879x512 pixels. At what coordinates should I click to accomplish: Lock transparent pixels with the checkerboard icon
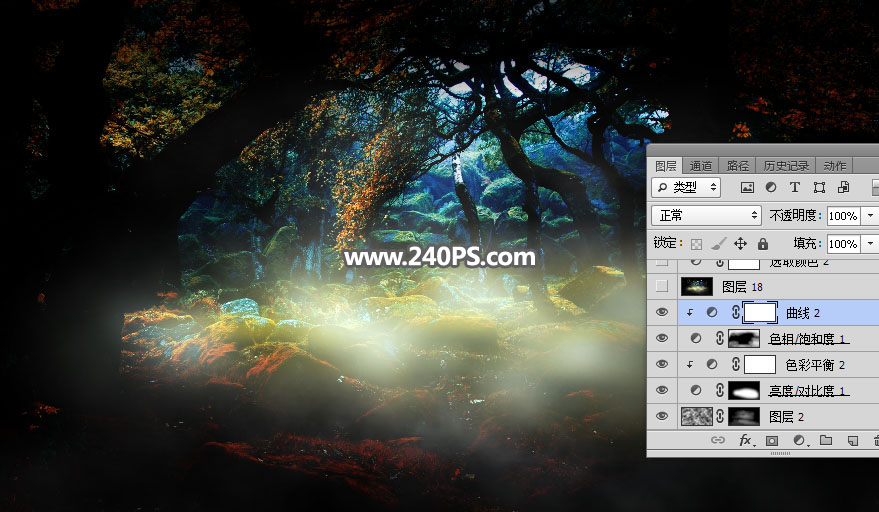[x=696, y=244]
